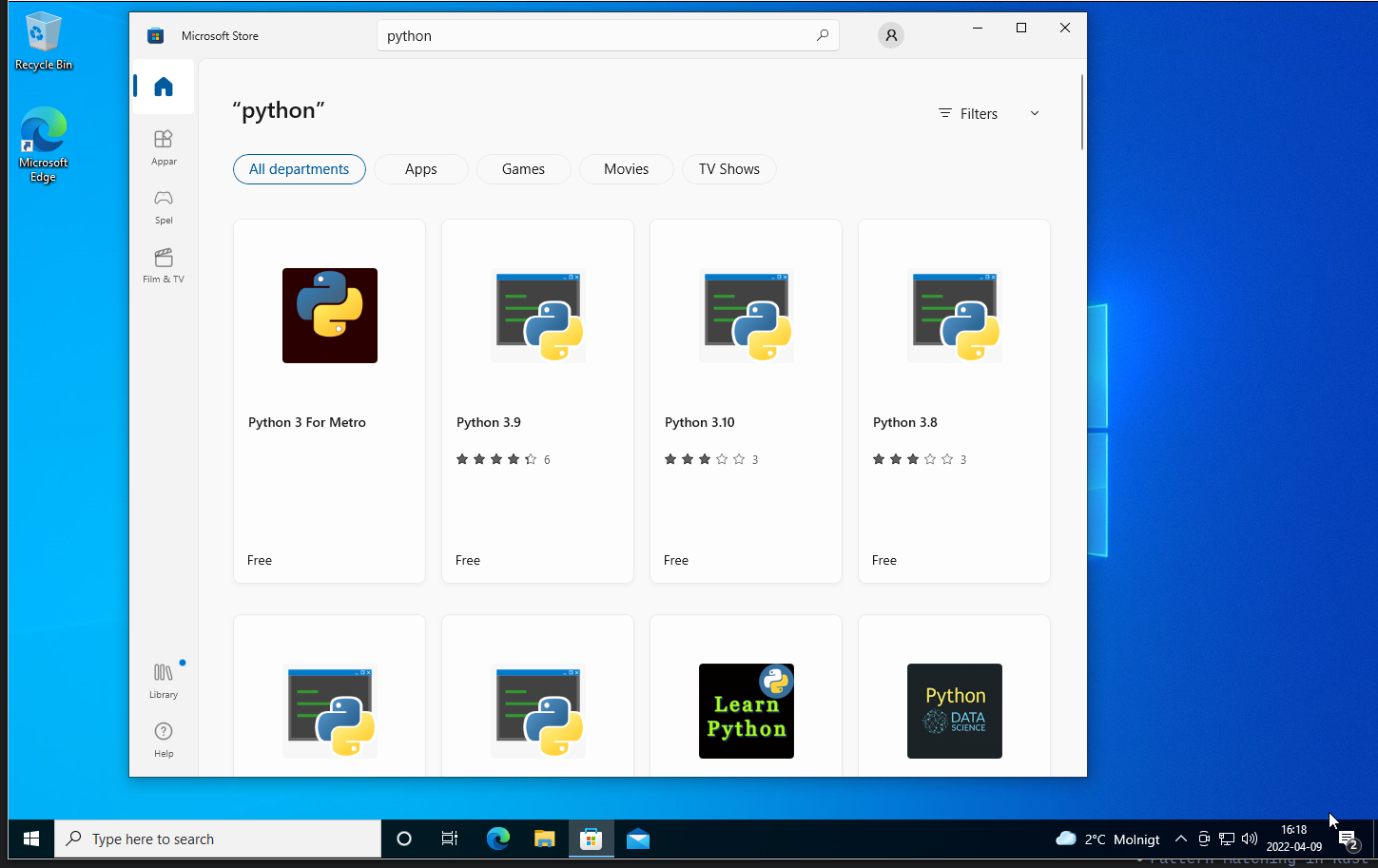The image size is (1378, 868).
Task: Open the user account profile icon
Action: (x=891, y=35)
